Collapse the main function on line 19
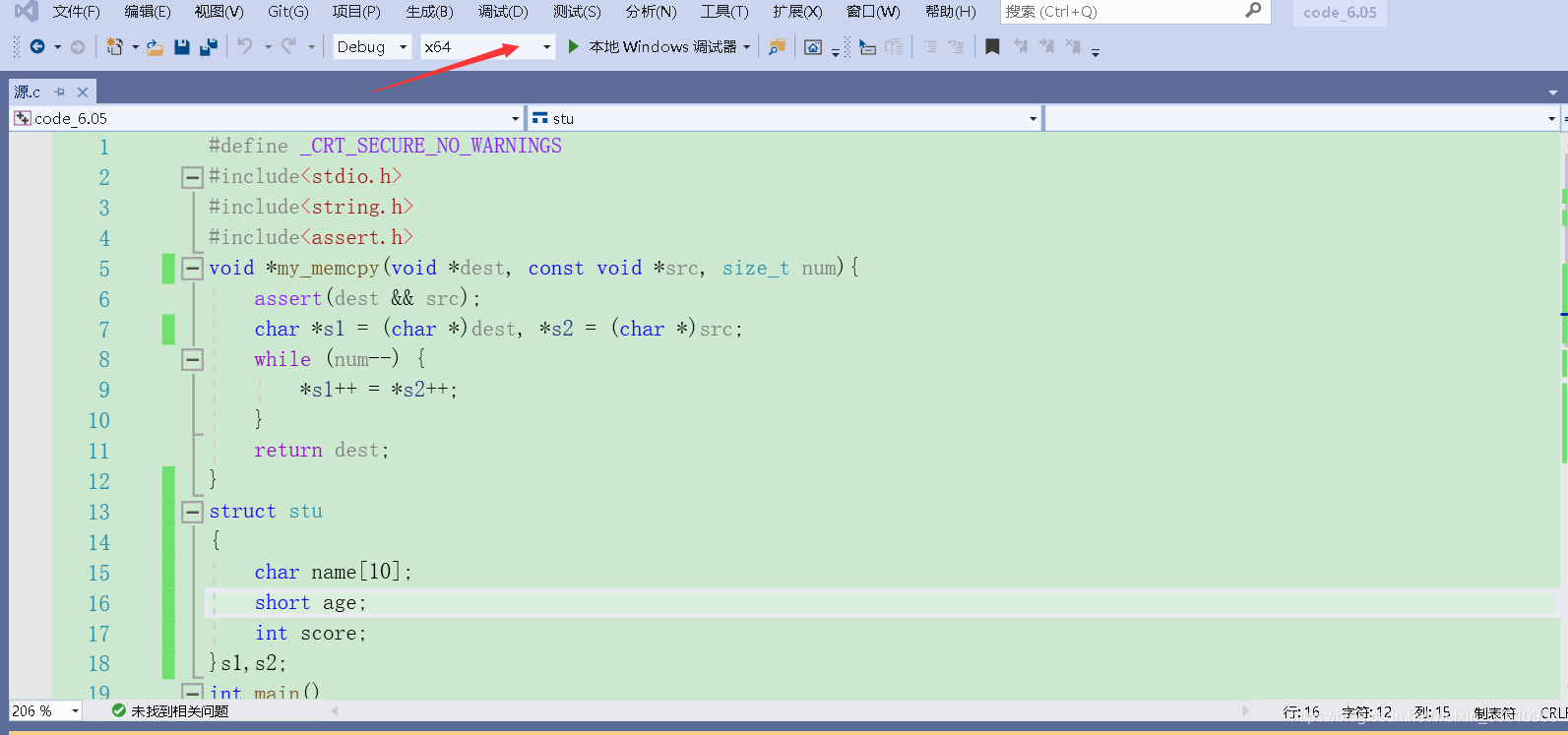Screen dimensions: 1568x735 192,693
